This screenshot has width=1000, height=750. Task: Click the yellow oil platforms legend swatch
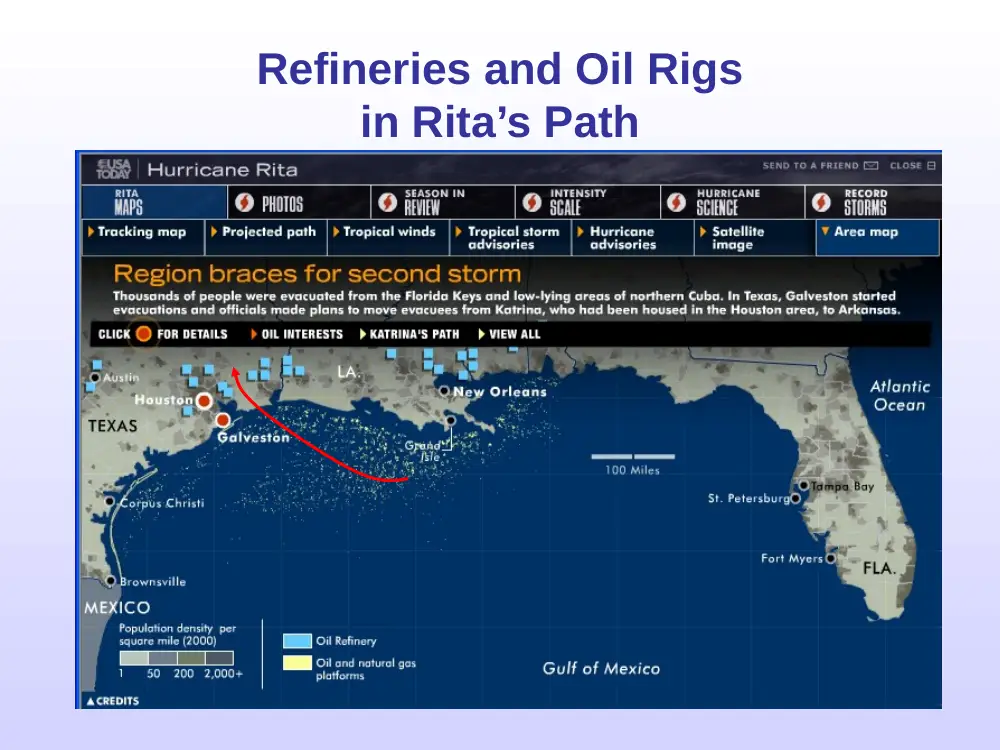[297, 663]
